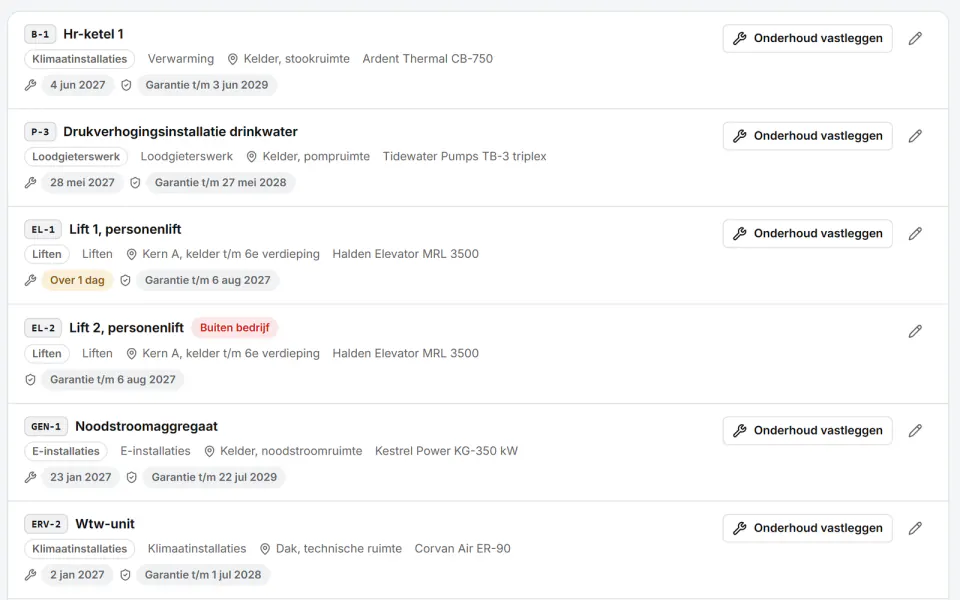Viewport: 960px width, 600px height.
Task: Click pencil icon for Drukverhogingsinstallatie drinkwater
Action: (915, 136)
